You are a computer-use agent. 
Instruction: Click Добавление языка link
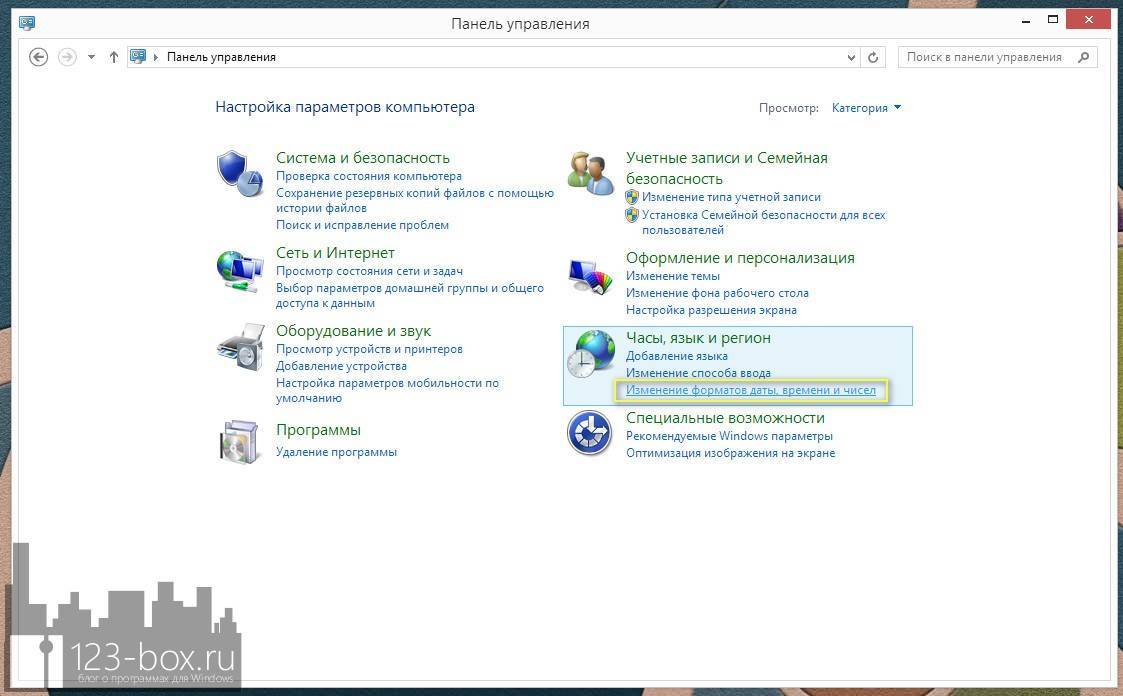pos(677,356)
